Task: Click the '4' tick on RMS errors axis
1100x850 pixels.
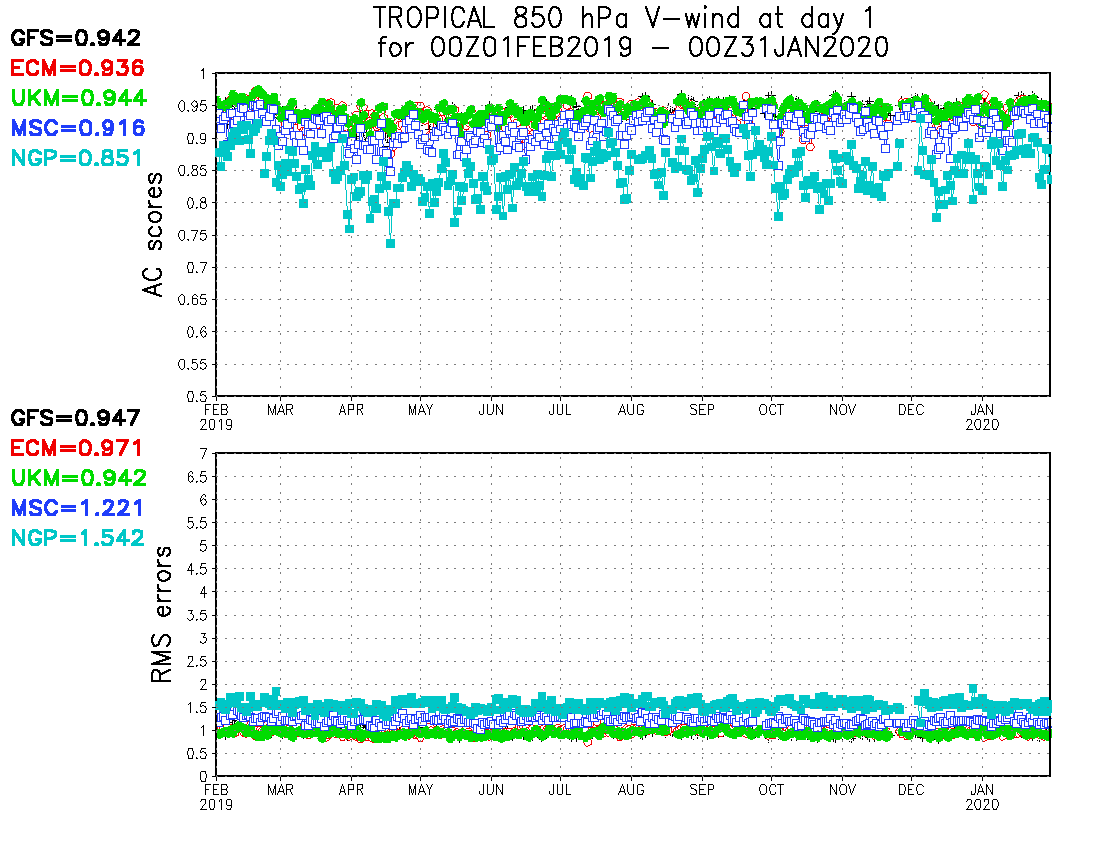Action: pos(203,593)
